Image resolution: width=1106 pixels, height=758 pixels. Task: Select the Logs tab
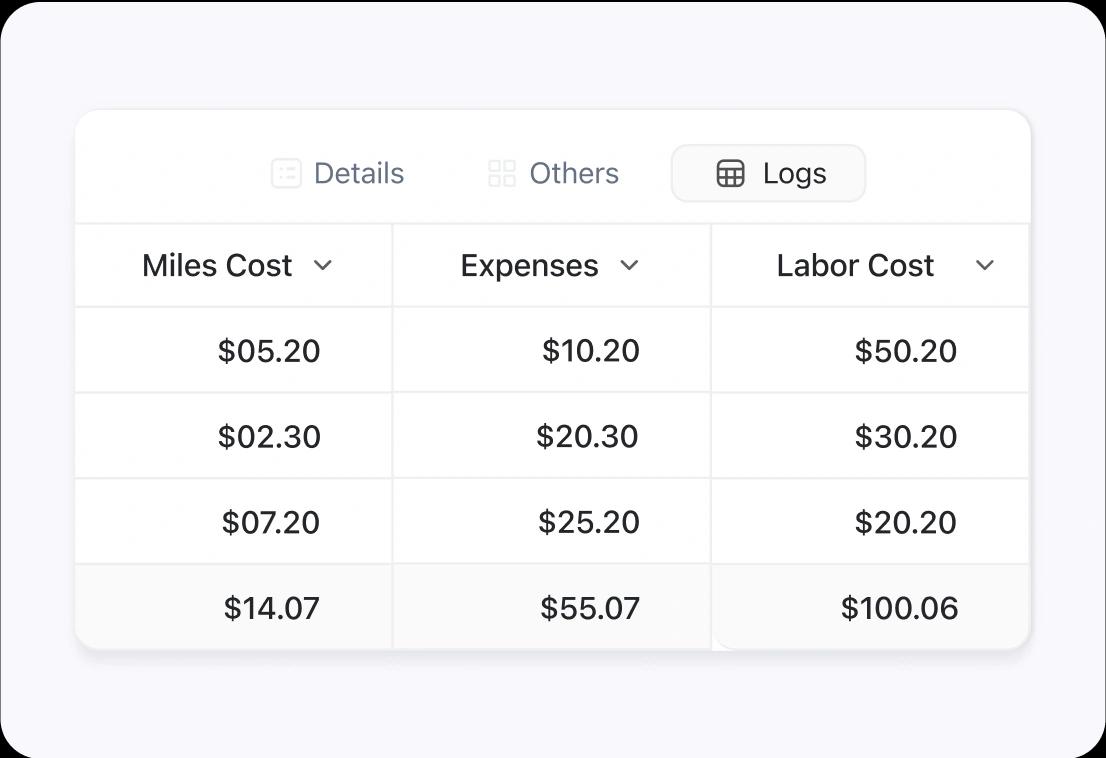tap(794, 174)
